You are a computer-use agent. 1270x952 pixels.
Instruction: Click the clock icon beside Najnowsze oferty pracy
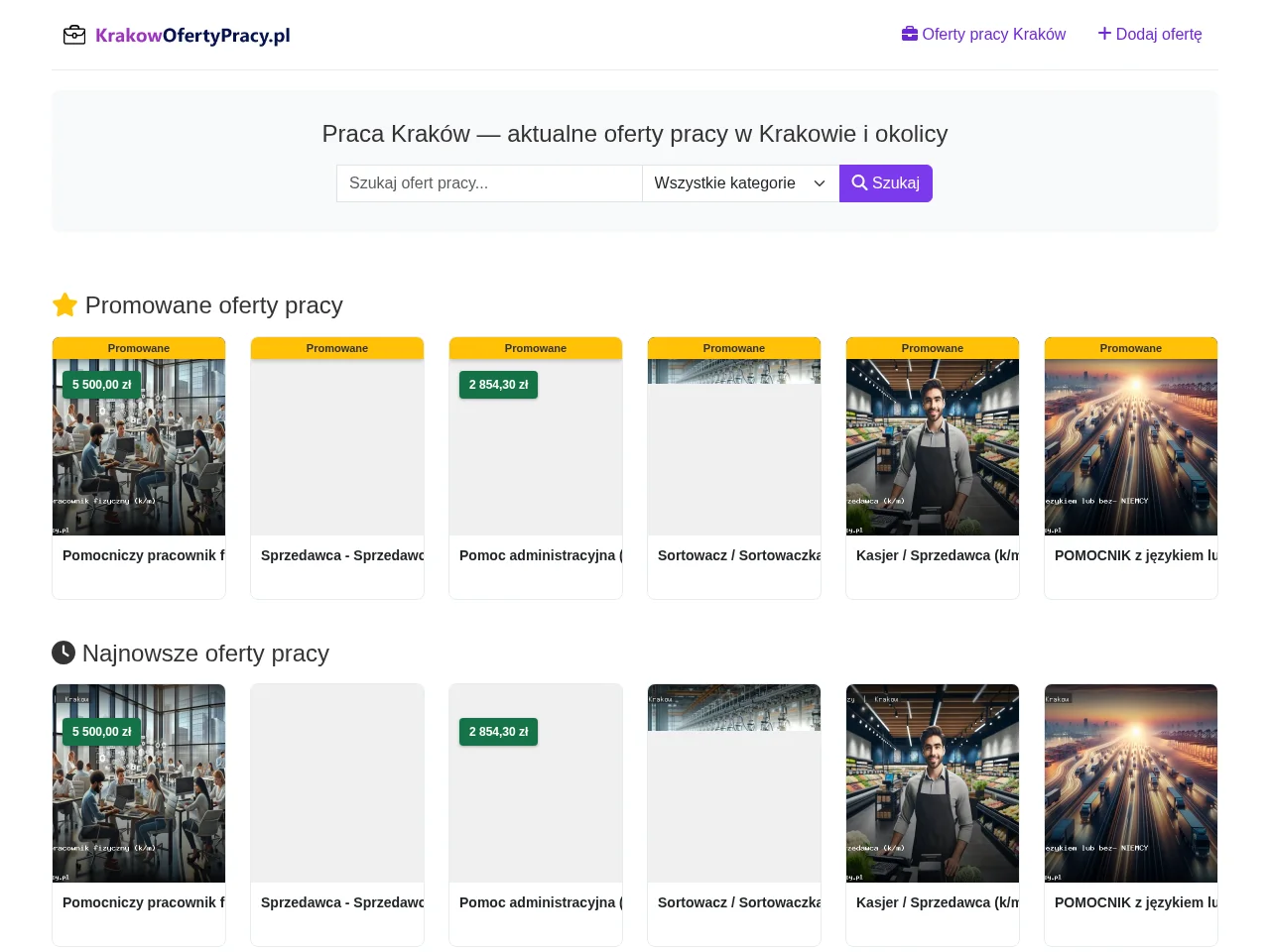[63, 653]
